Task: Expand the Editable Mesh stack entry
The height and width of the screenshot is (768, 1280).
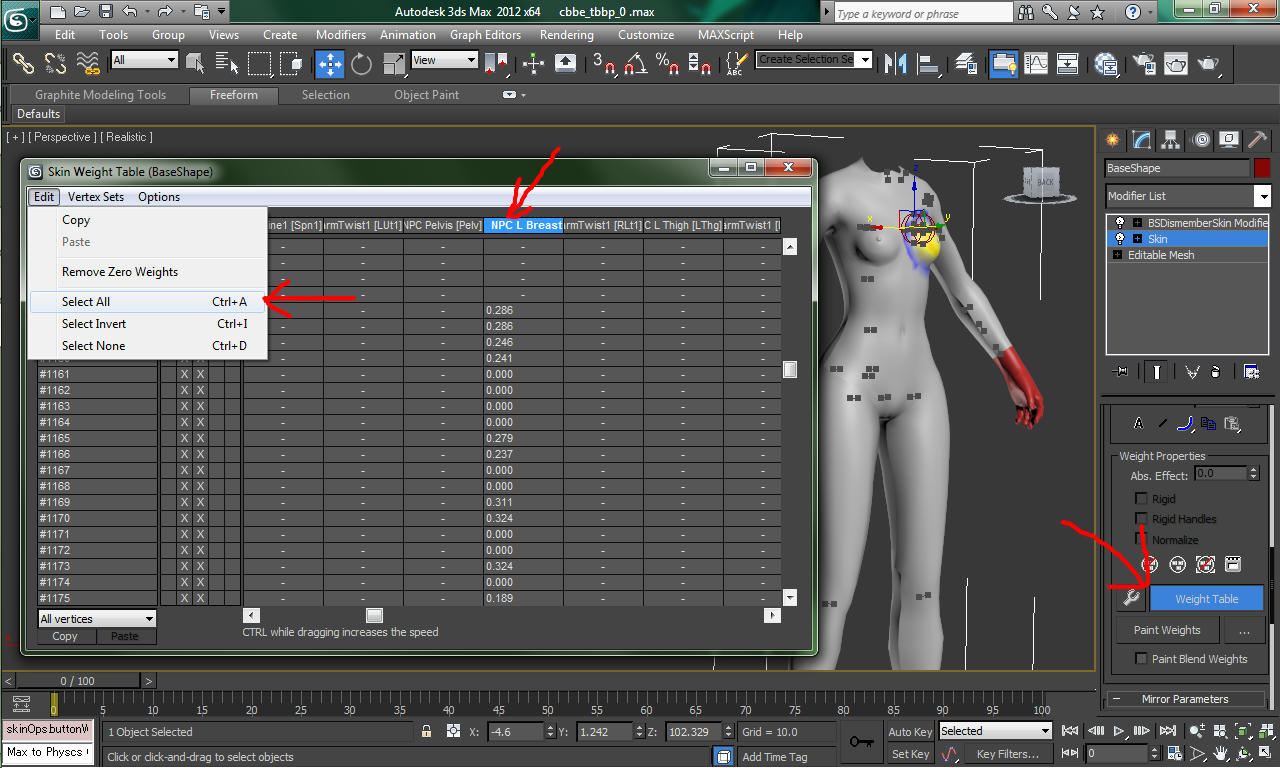Action: pos(1118,255)
